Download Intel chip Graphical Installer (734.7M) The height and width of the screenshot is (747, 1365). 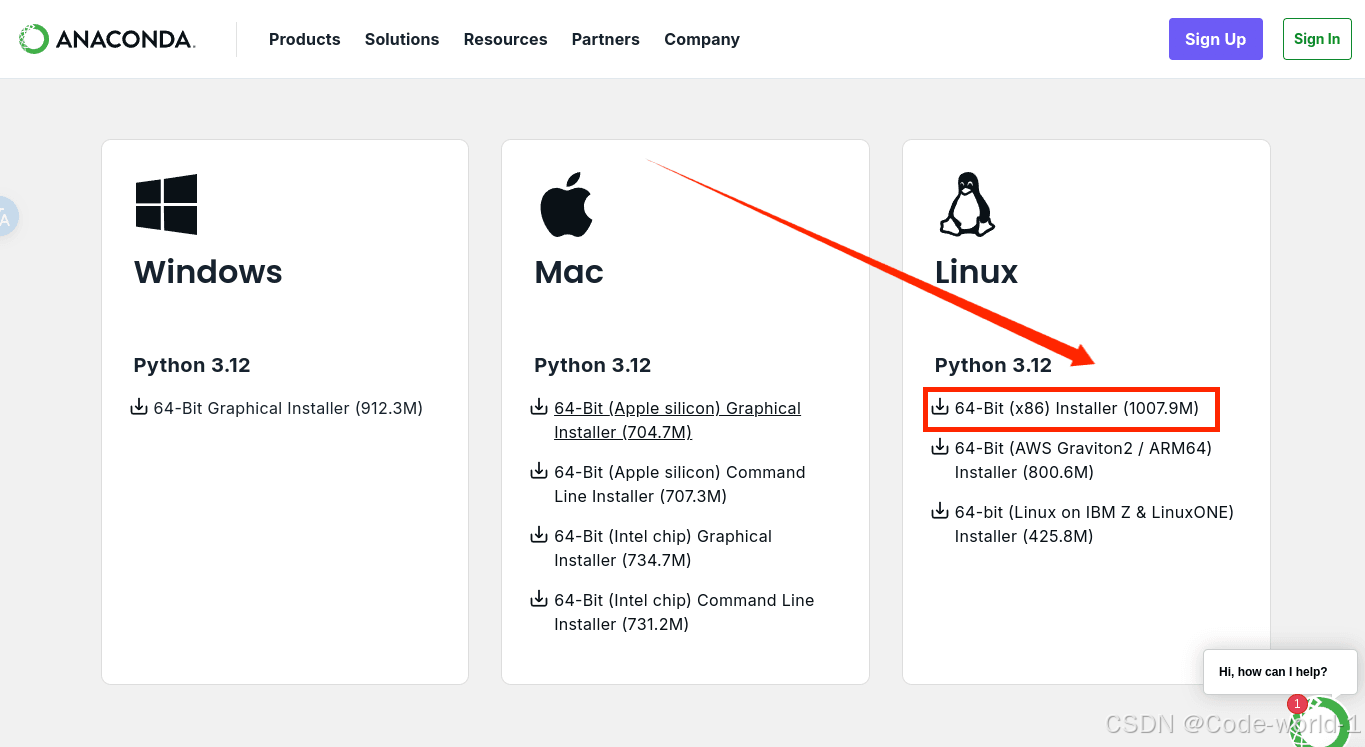[663, 548]
